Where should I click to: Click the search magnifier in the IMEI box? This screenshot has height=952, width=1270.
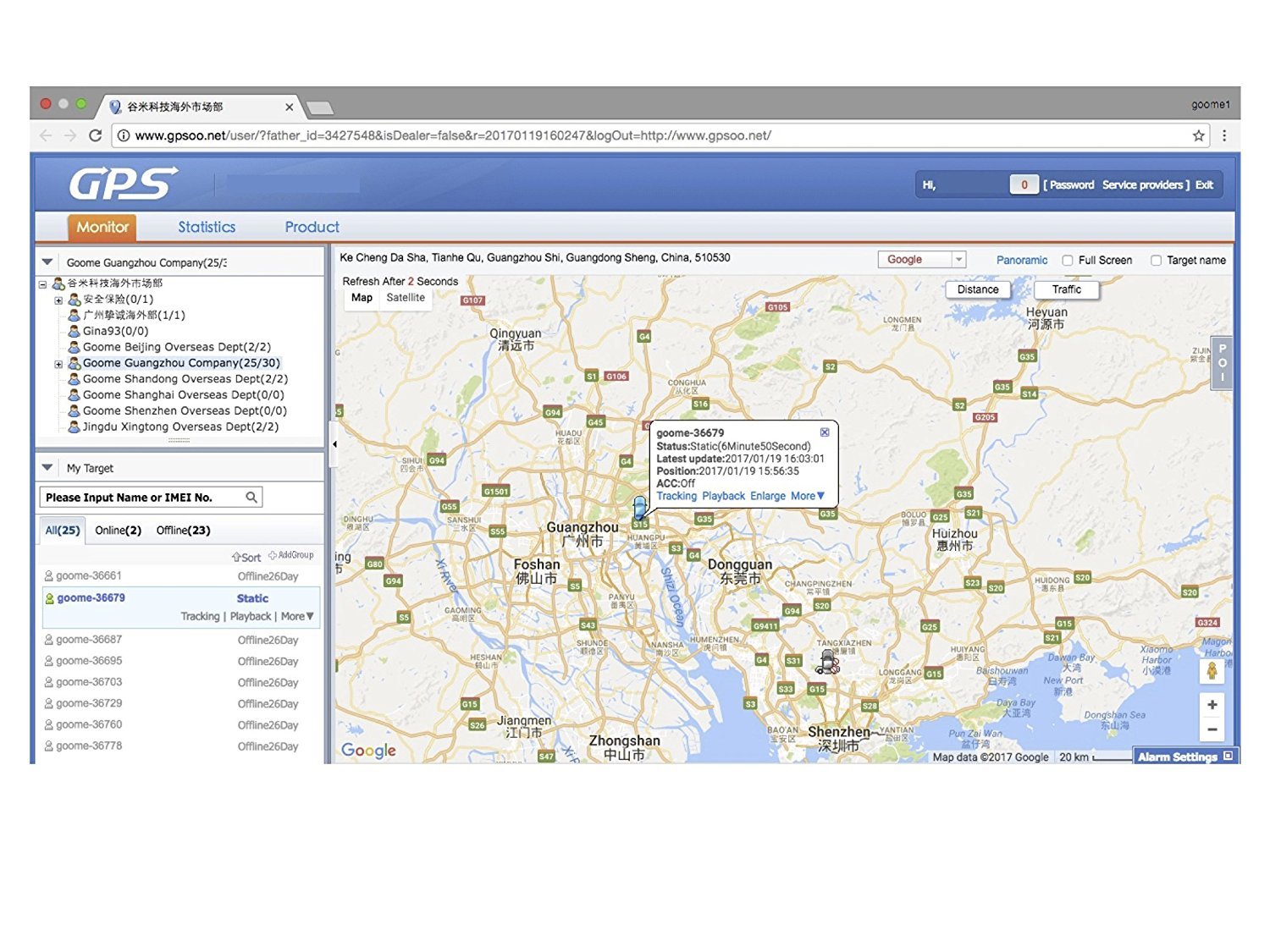click(251, 498)
